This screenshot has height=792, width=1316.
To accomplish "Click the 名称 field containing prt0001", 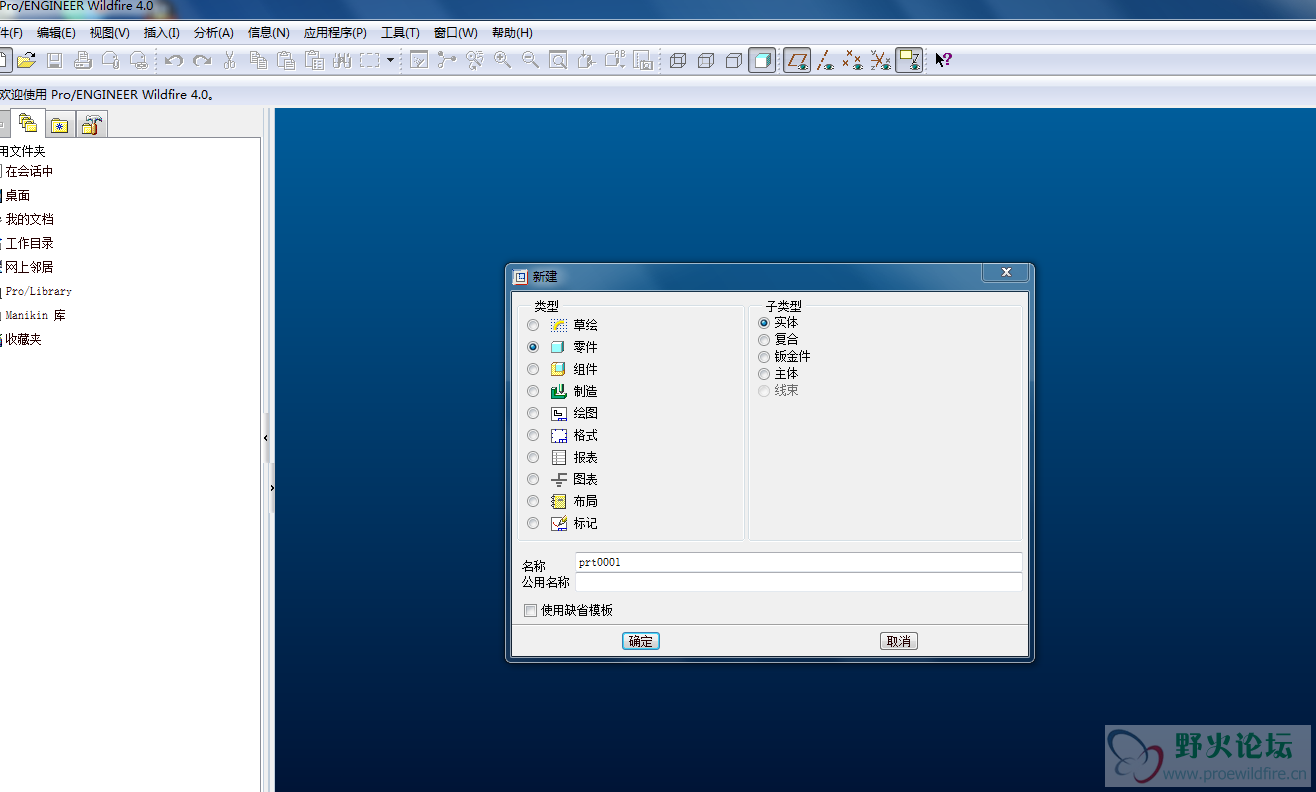I will click(x=799, y=562).
